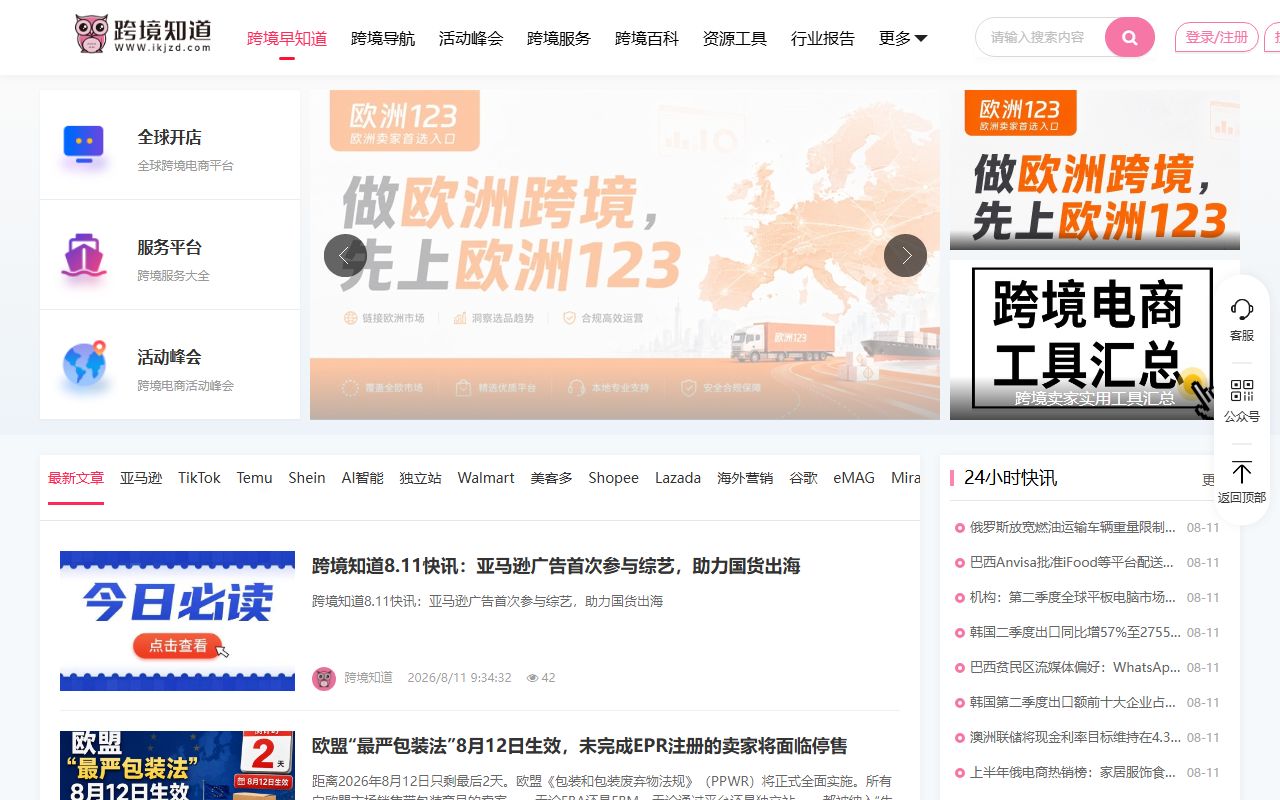Go to previous carousel slide arrow
The width and height of the screenshot is (1280, 800).
click(x=345, y=256)
